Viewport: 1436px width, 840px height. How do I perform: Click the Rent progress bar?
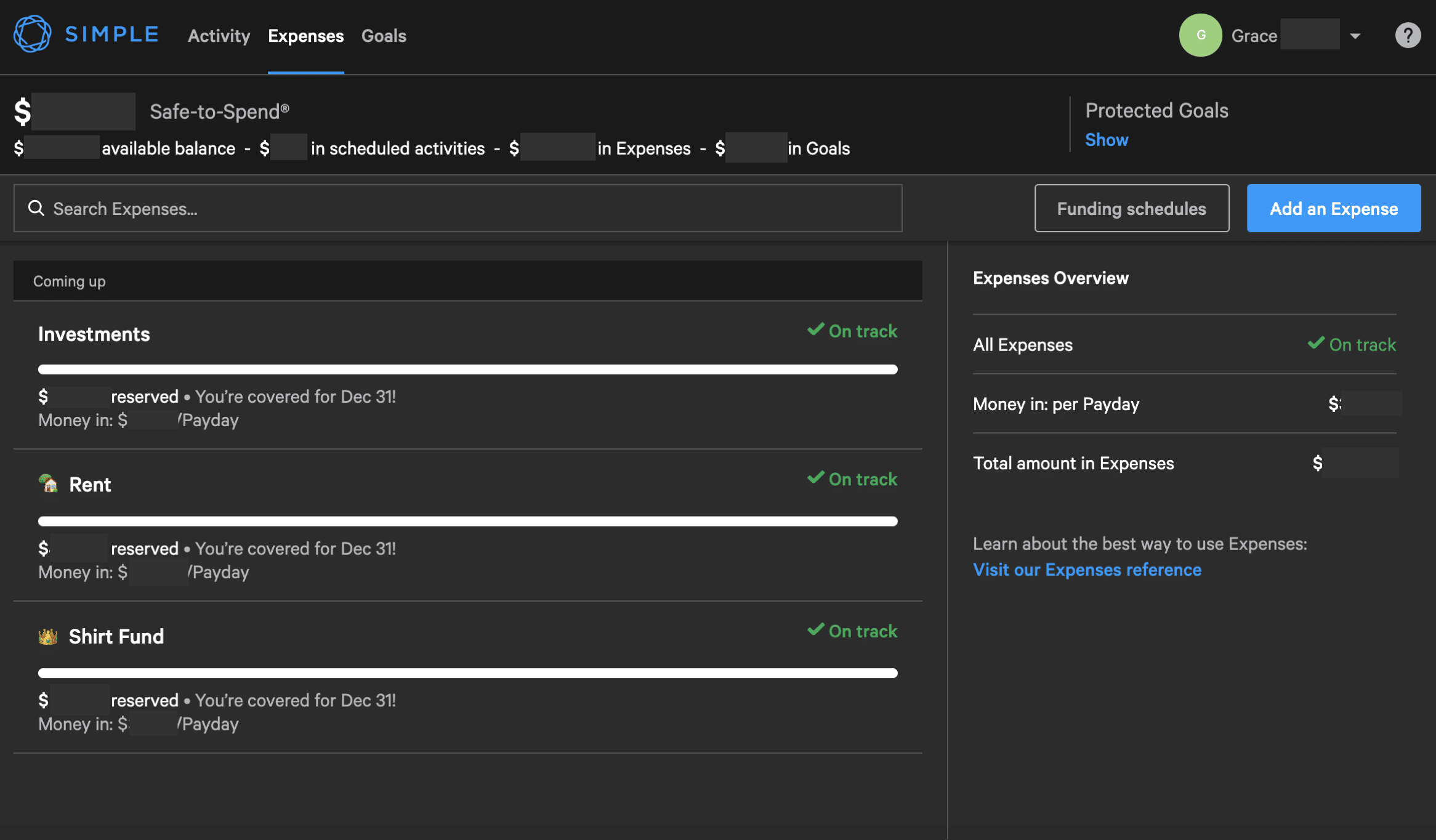[467, 520]
